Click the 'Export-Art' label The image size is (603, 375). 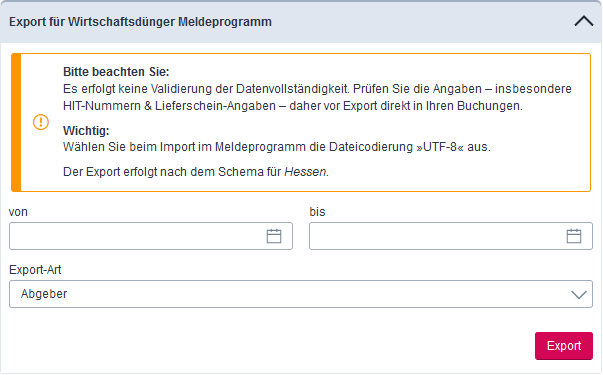[x=35, y=270]
